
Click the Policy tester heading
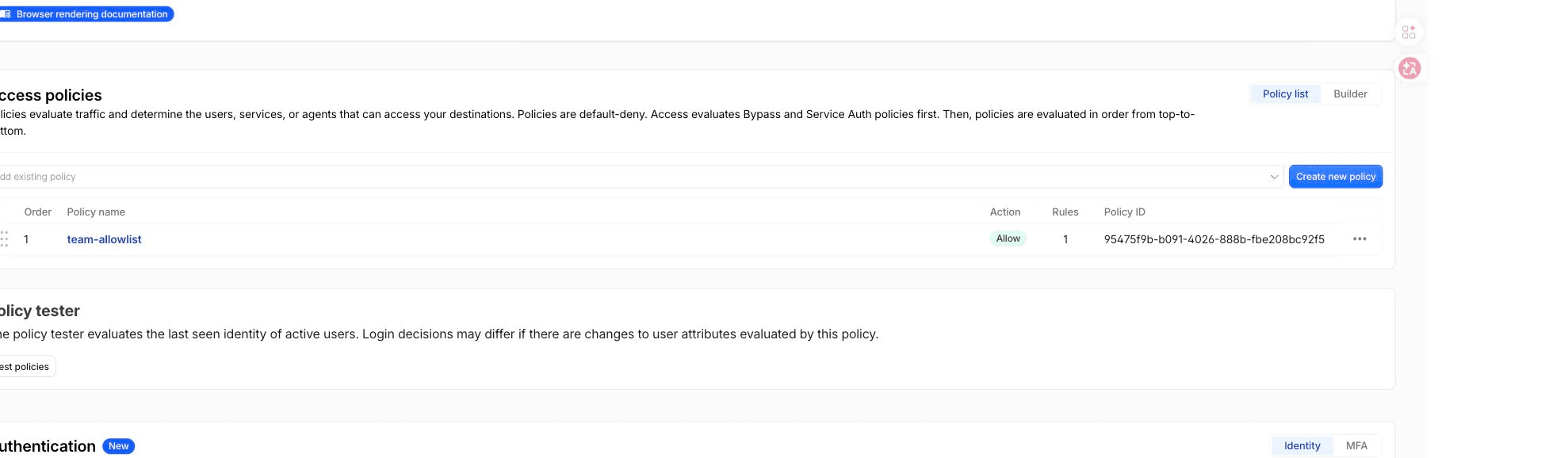(40, 311)
